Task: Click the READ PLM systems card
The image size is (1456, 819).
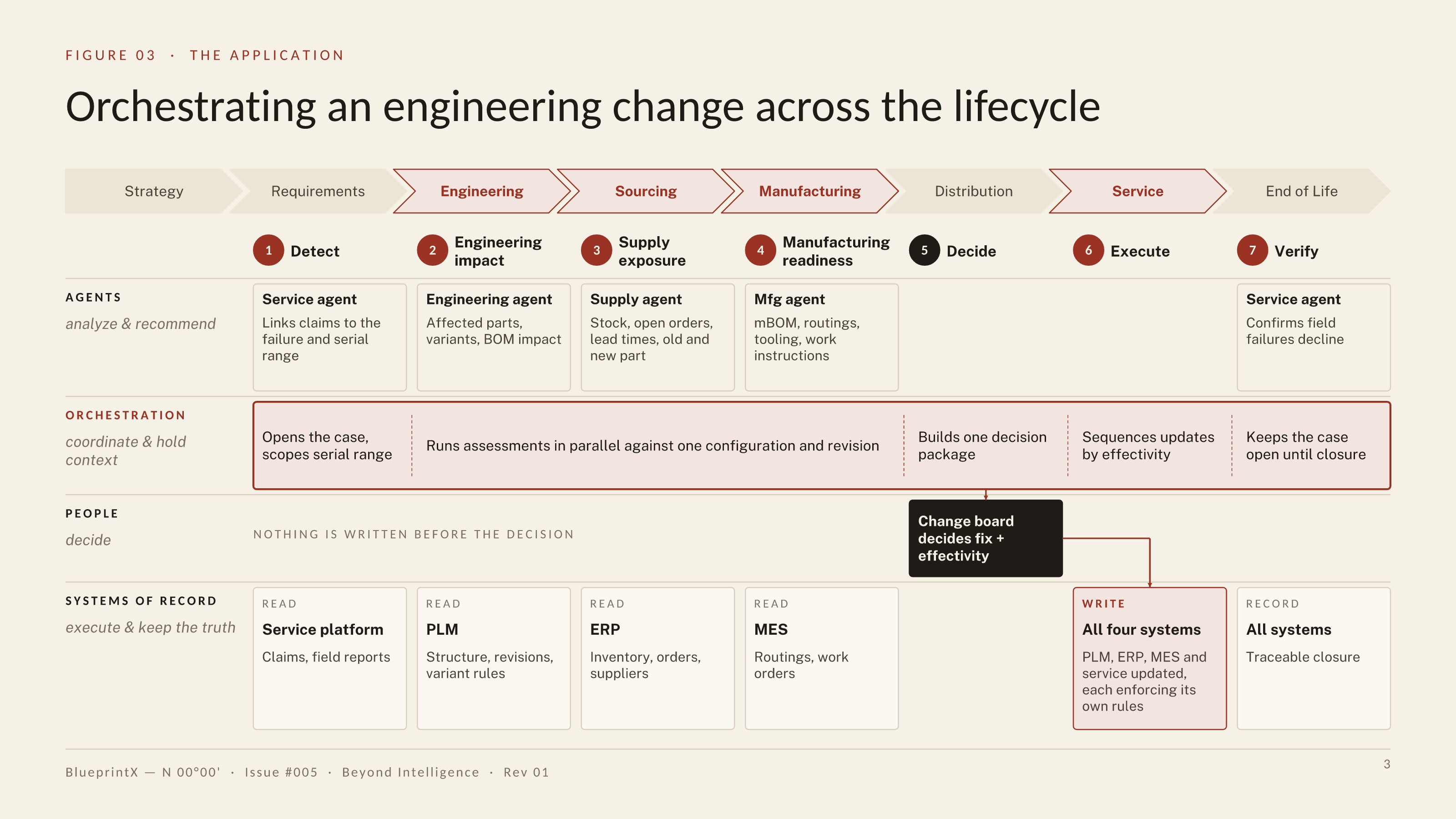Action: point(493,658)
